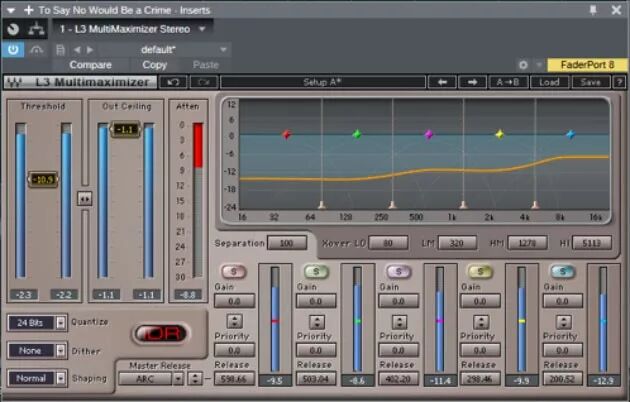Open the plugin settings gear
The image size is (630, 402).
[523, 65]
